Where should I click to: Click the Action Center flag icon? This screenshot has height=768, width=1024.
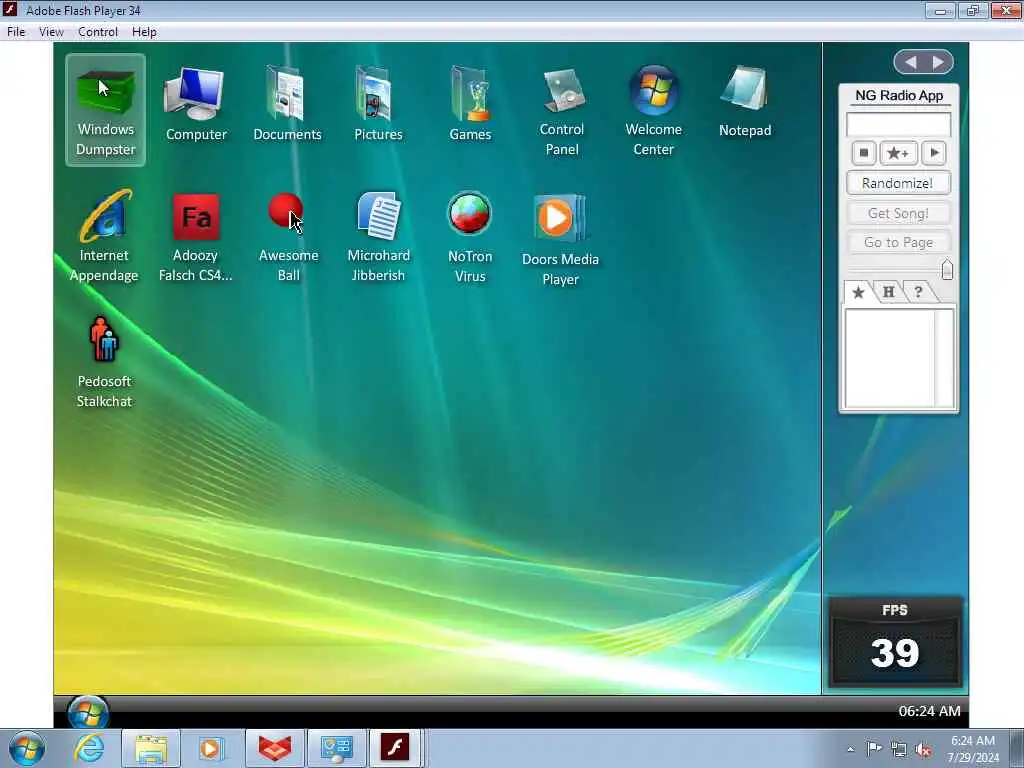[x=874, y=748]
